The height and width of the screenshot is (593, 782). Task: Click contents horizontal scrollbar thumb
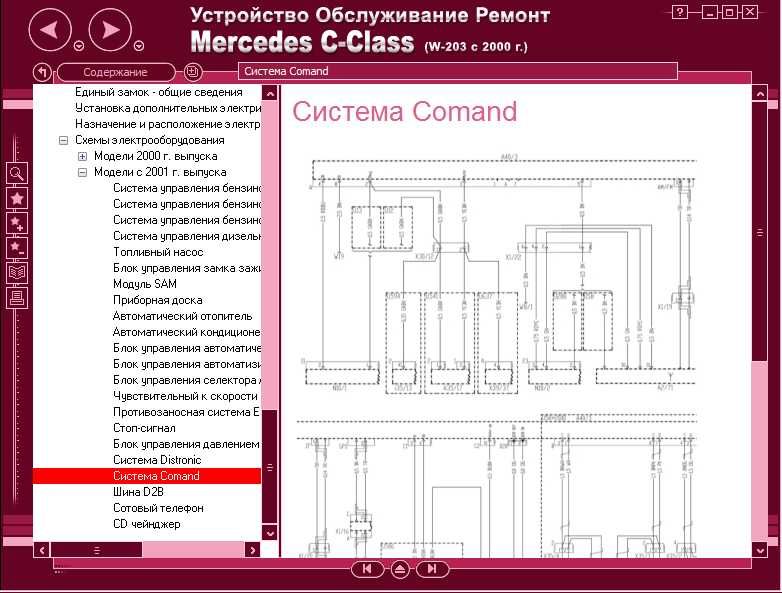(97, 550)
